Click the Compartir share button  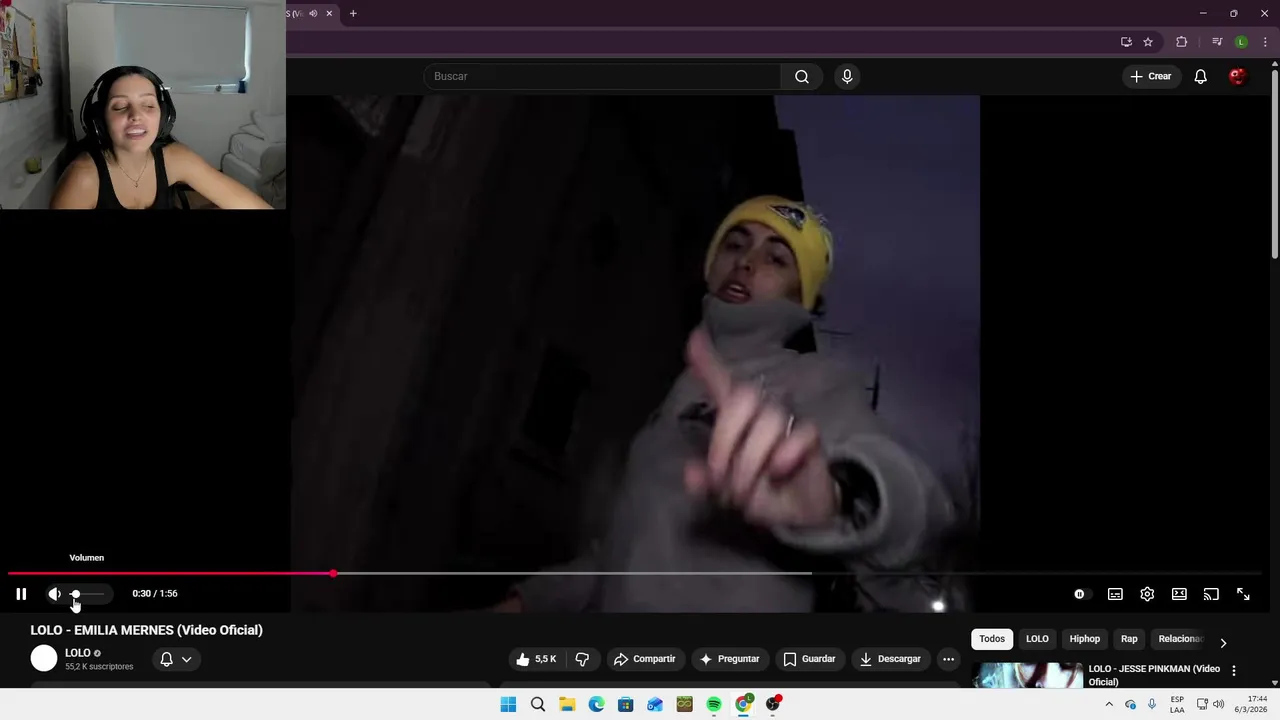coord(645,659)
